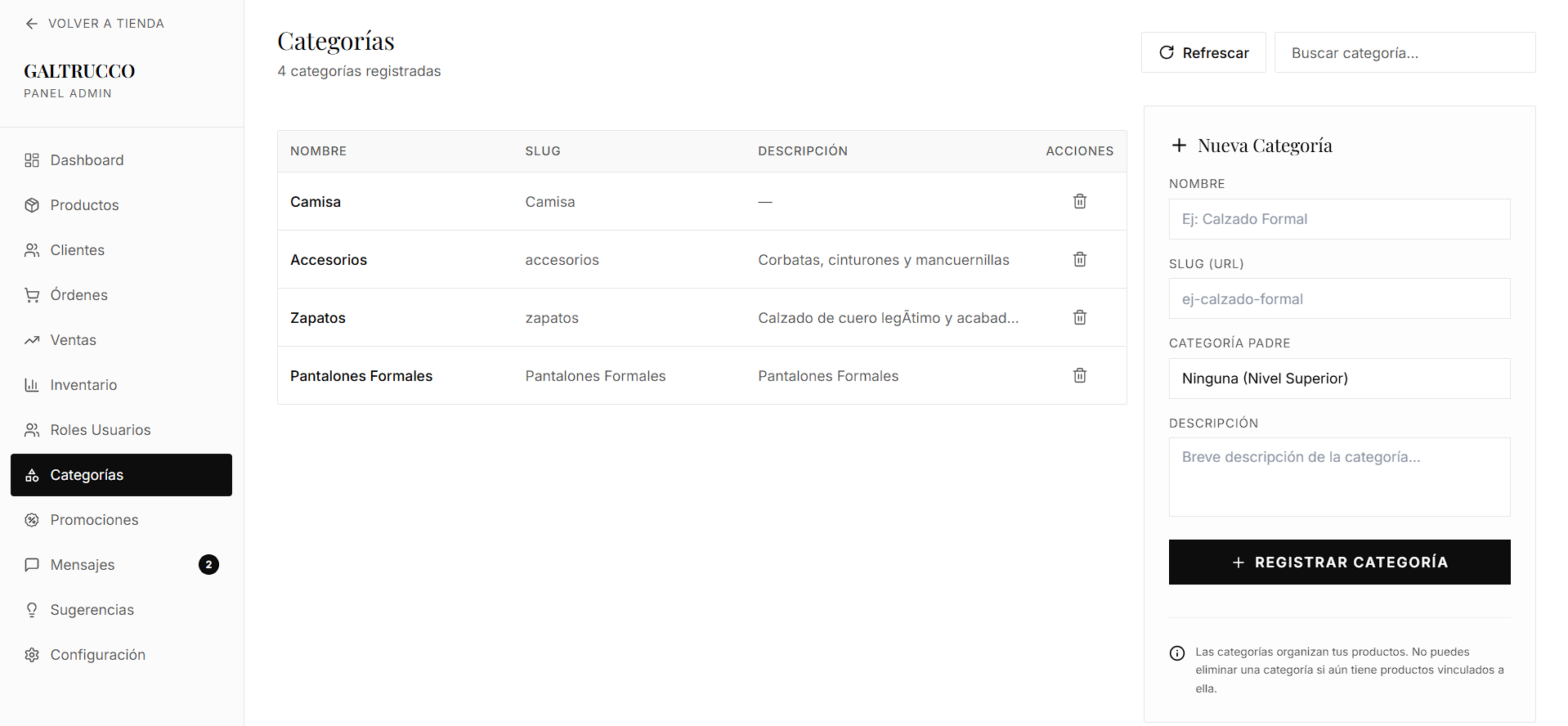The height and width of the screenshot is (726, 1568).
Task: Remove the Zapatos category via trash icon
Action: coord(1079,317)
